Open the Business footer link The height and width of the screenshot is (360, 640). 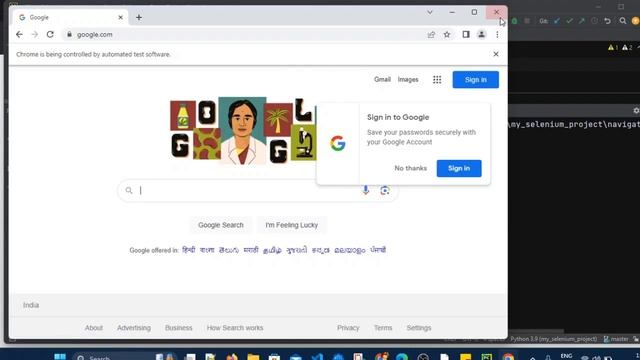point(178,328)
